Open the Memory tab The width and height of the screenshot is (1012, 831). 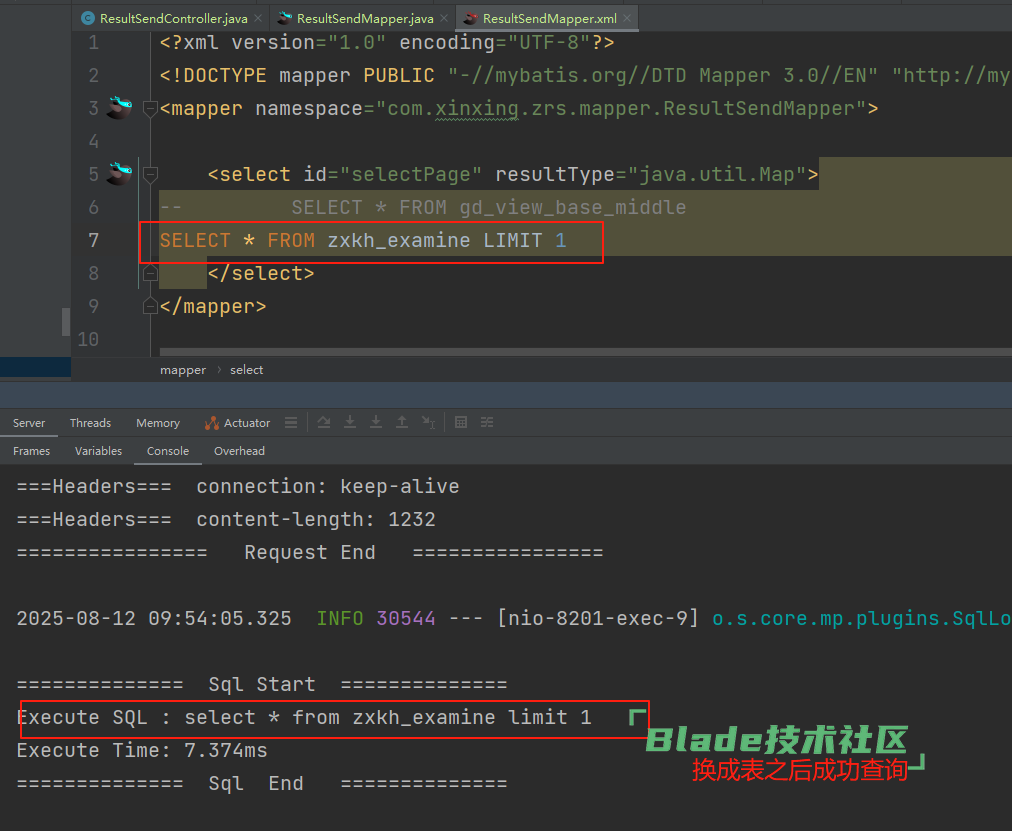(157, 423)
